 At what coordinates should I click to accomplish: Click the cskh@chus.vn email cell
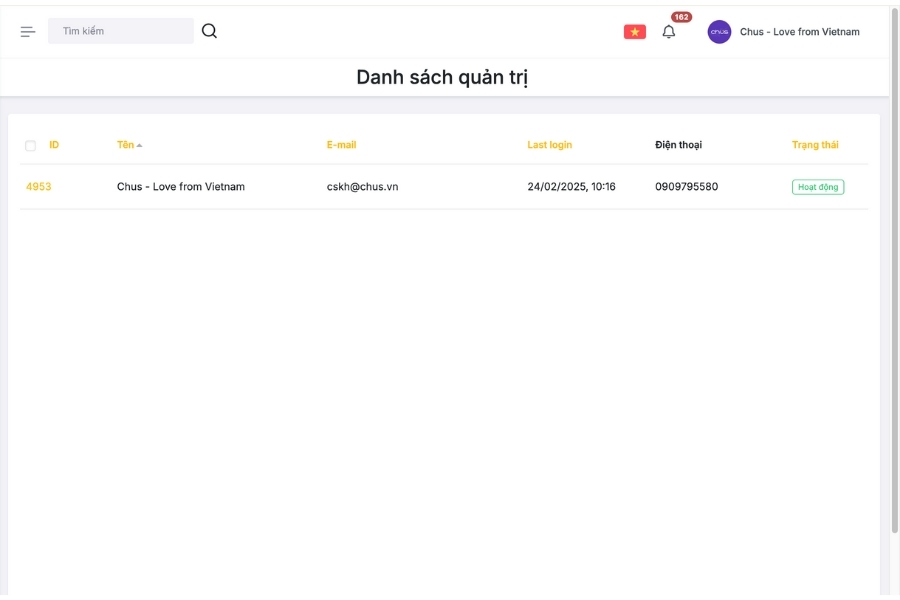362,187
